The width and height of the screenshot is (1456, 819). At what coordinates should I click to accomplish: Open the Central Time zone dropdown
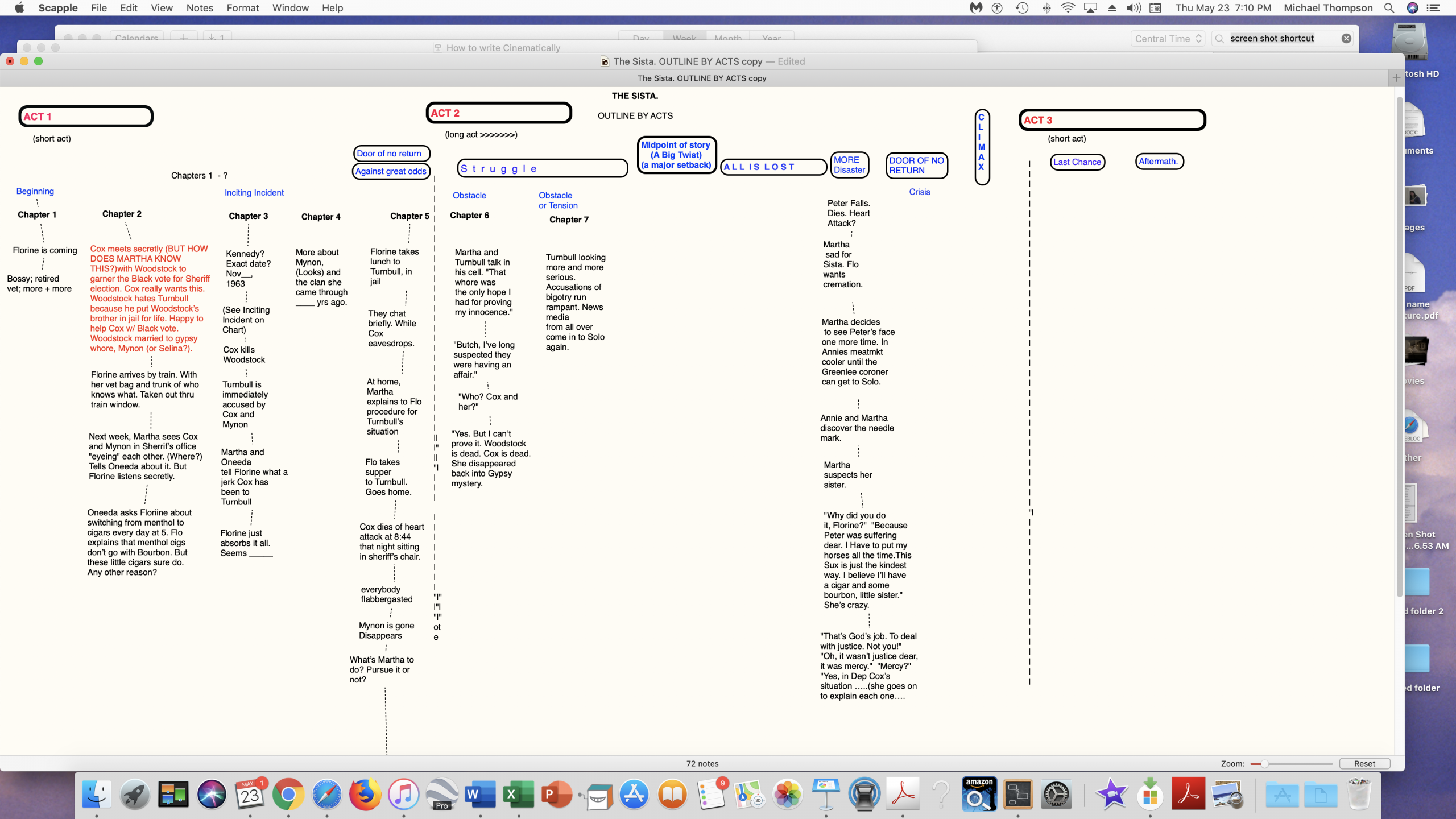(x=1168, y=39)
